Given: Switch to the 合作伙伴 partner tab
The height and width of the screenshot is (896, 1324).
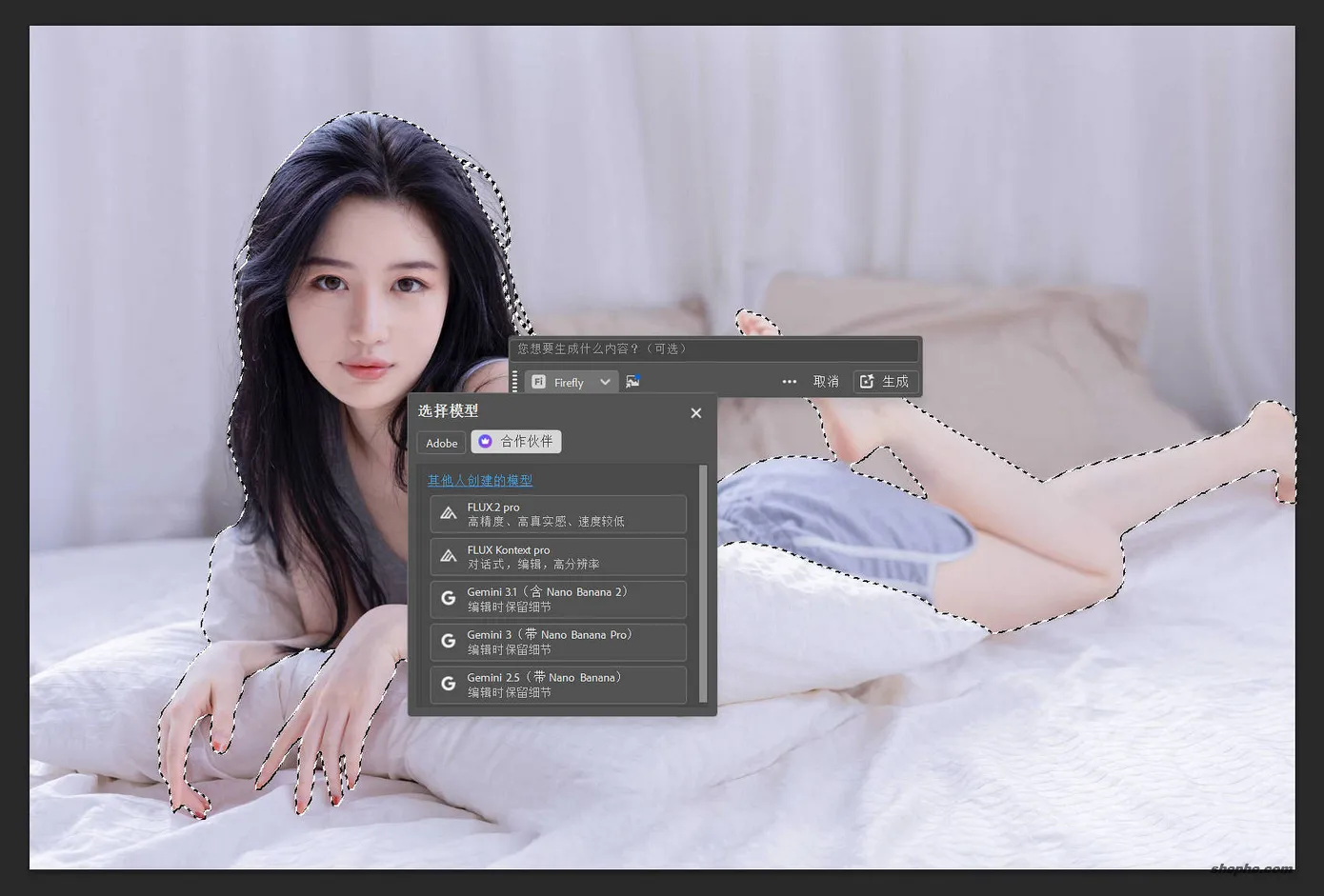Looking at the screenshot, I should (x=516, y=442).
